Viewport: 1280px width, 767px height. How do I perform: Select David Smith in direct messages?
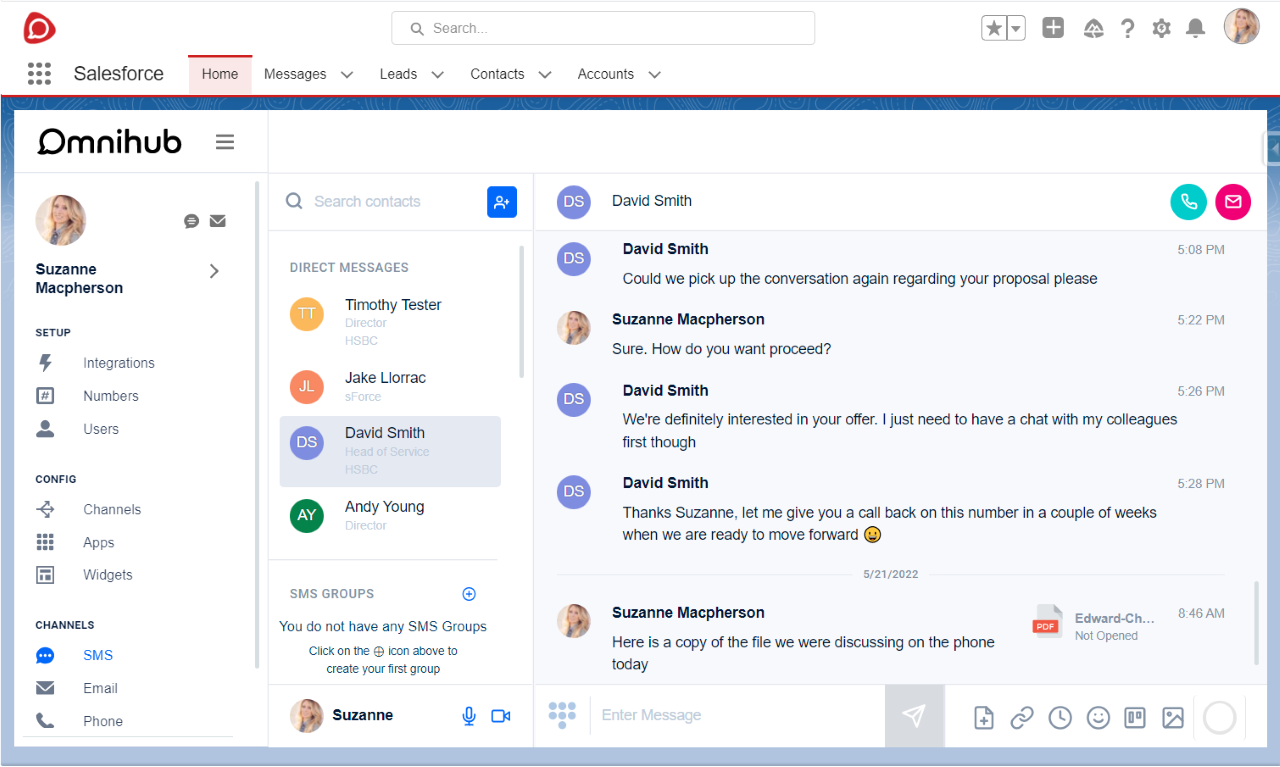(x=390, y=451)
